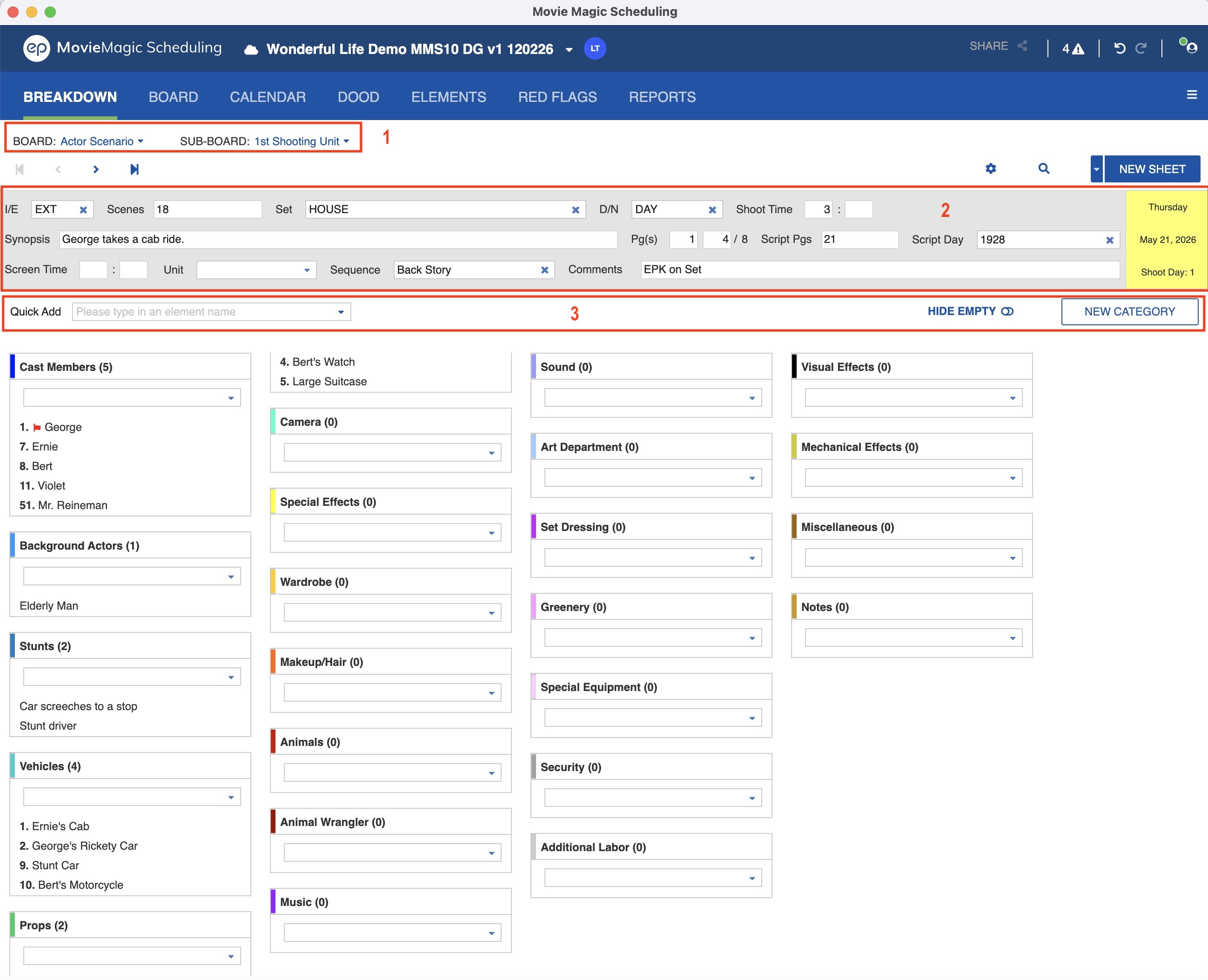Click the New Sheet button
Image resolution: width=1208 pixels, height=980 pixels.
point(1152,169)
